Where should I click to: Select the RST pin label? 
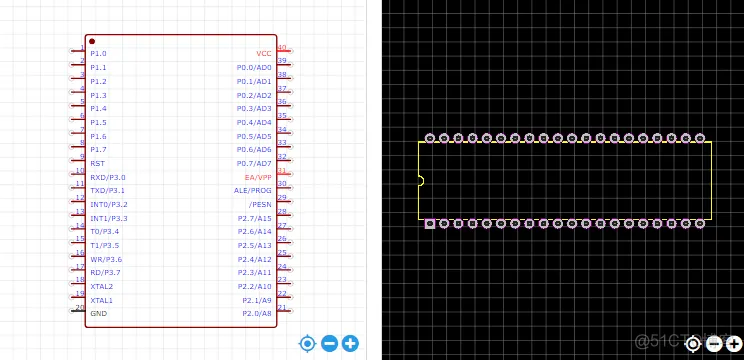click(97, 164)
